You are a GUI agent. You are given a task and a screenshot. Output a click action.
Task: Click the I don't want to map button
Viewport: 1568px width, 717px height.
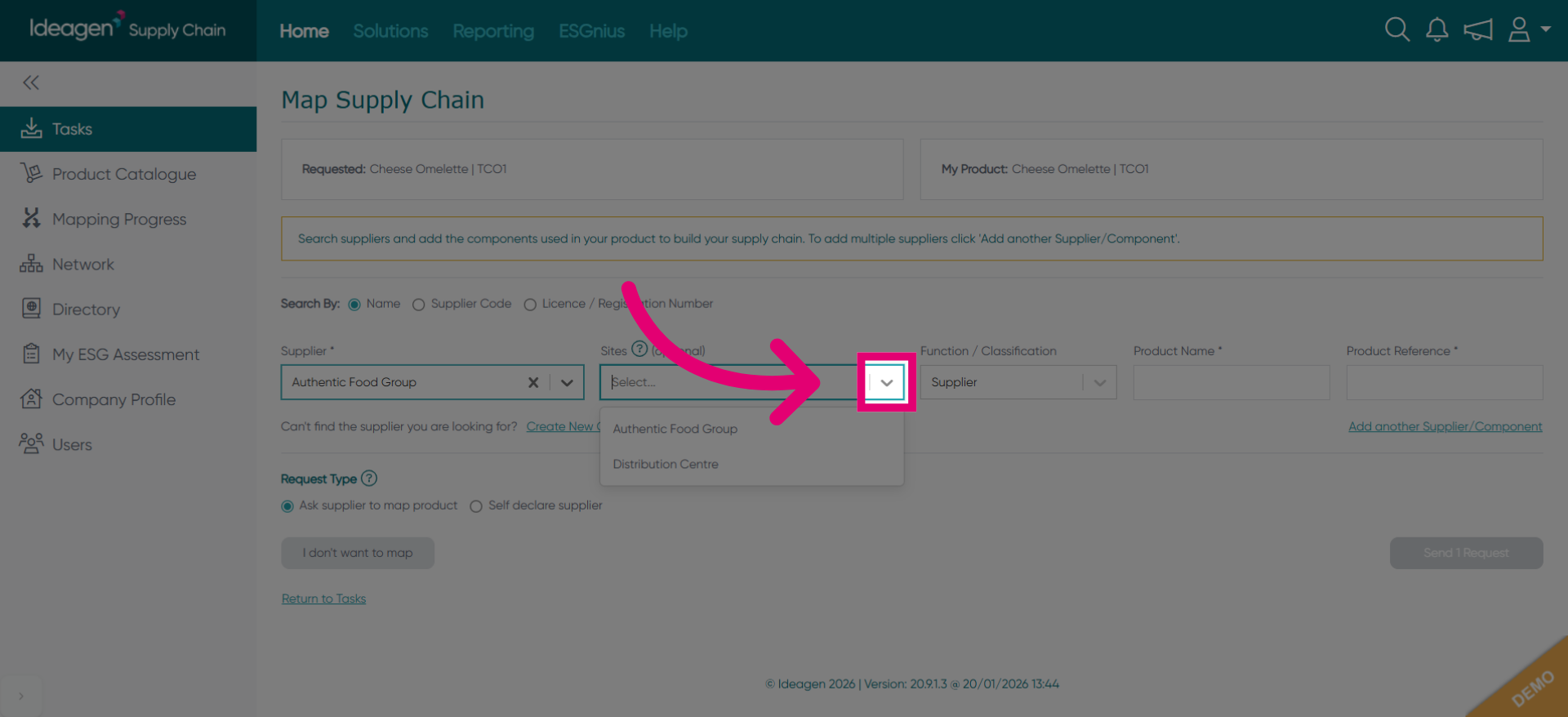pos(358,553)
